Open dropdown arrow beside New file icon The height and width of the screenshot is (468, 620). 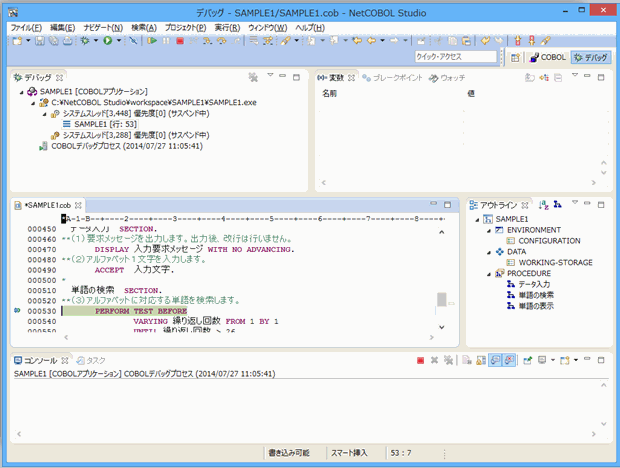[28, 41]
